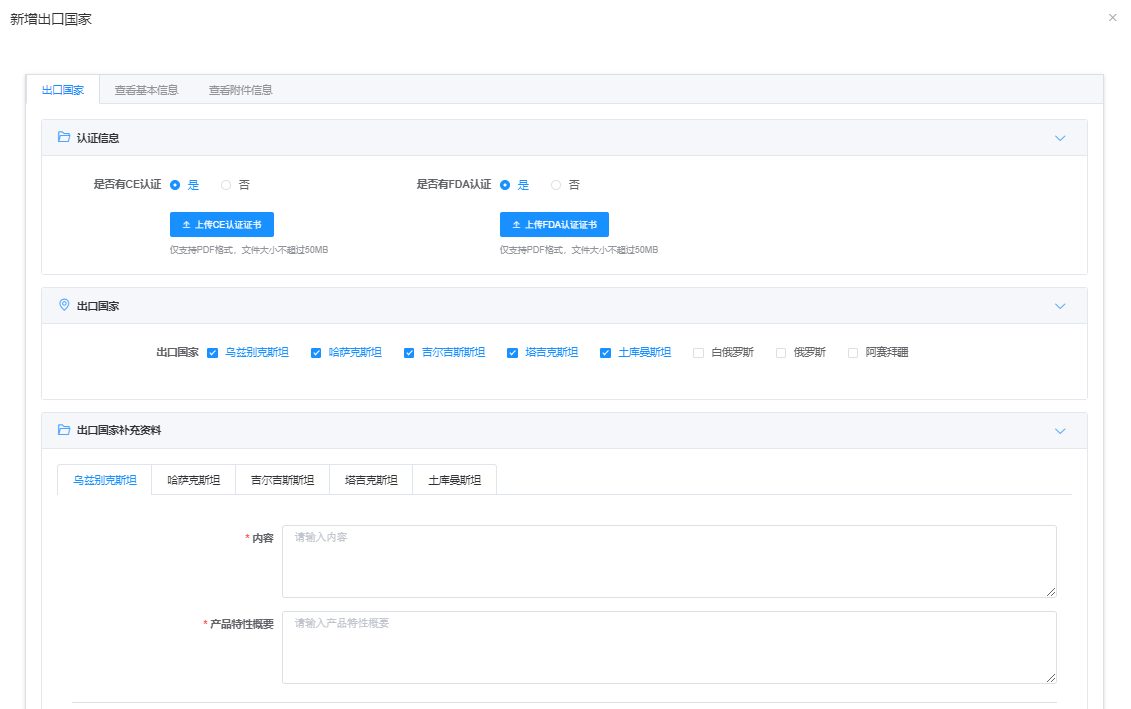Click resize handle of 产品特性概要 textarea
The height and width of the screenshot is (709, 1131).
point(1051,678)
